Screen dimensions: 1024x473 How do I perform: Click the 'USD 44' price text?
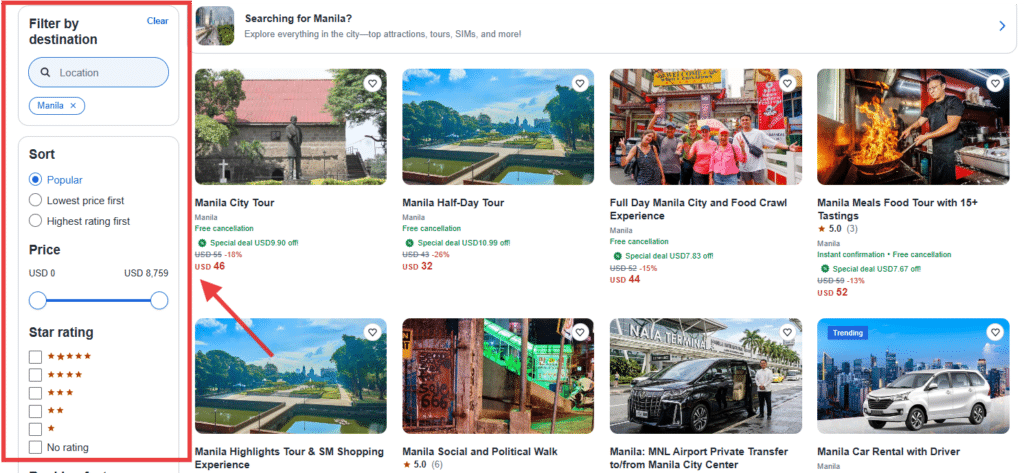click(625, 279)
